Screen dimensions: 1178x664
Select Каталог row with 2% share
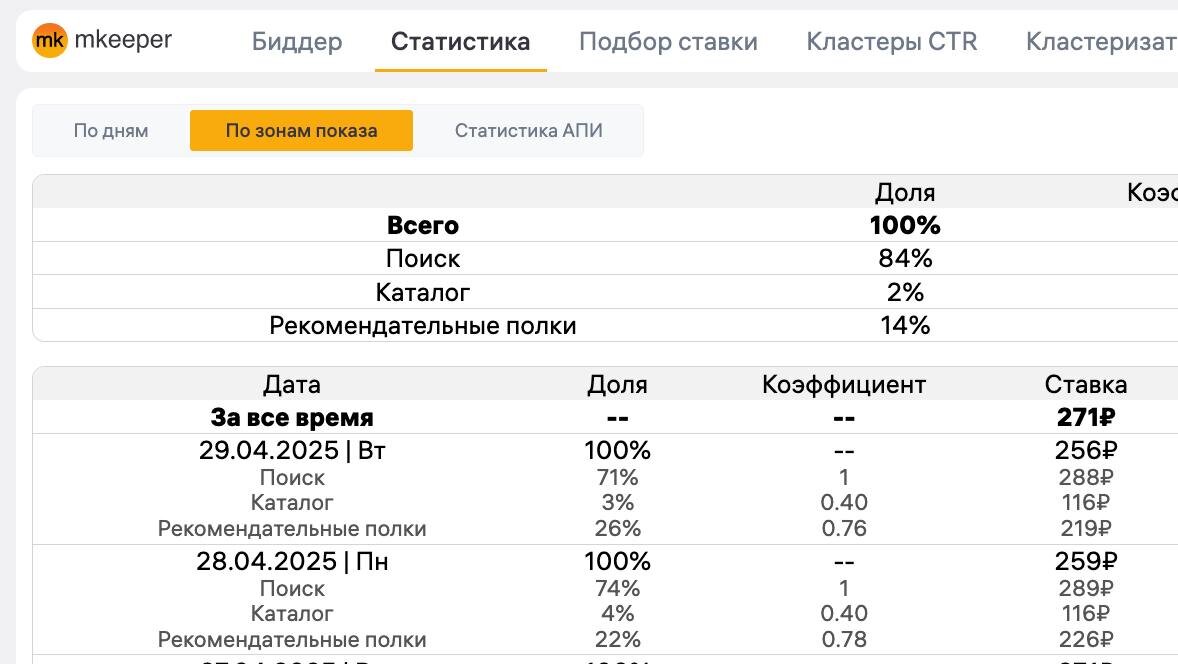(x=422, y=292)
